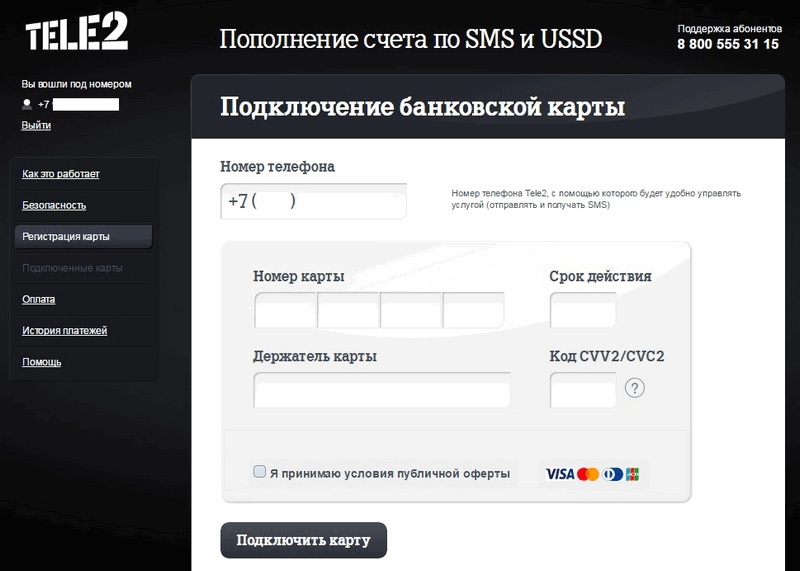Click the MasterCard logo
Screen dimensions: 800x571
[588, 474]
